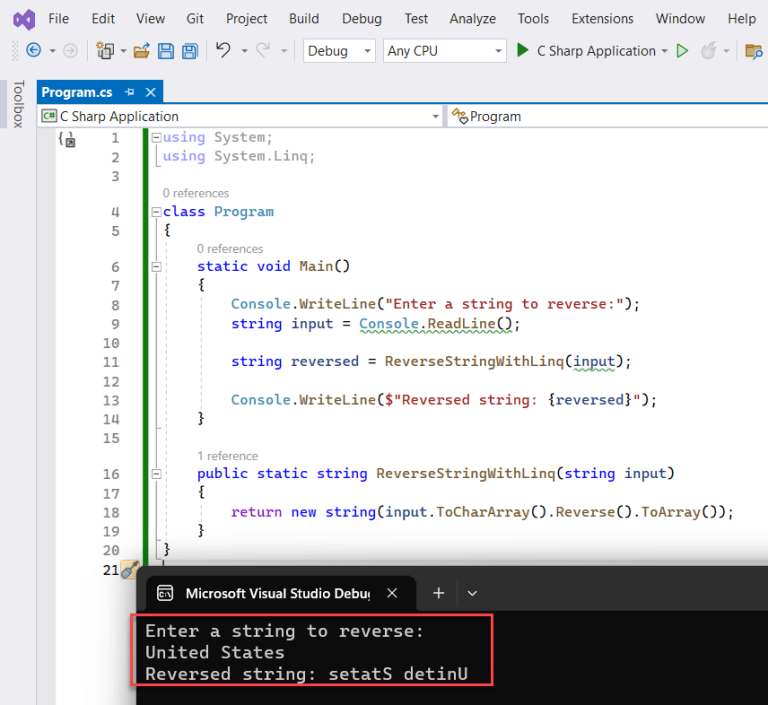Image resolution: width=768 pixels, height=705 pixels.
Task: Click the "Enter a string to reverse:" string literal
Action: coord(504,304)
